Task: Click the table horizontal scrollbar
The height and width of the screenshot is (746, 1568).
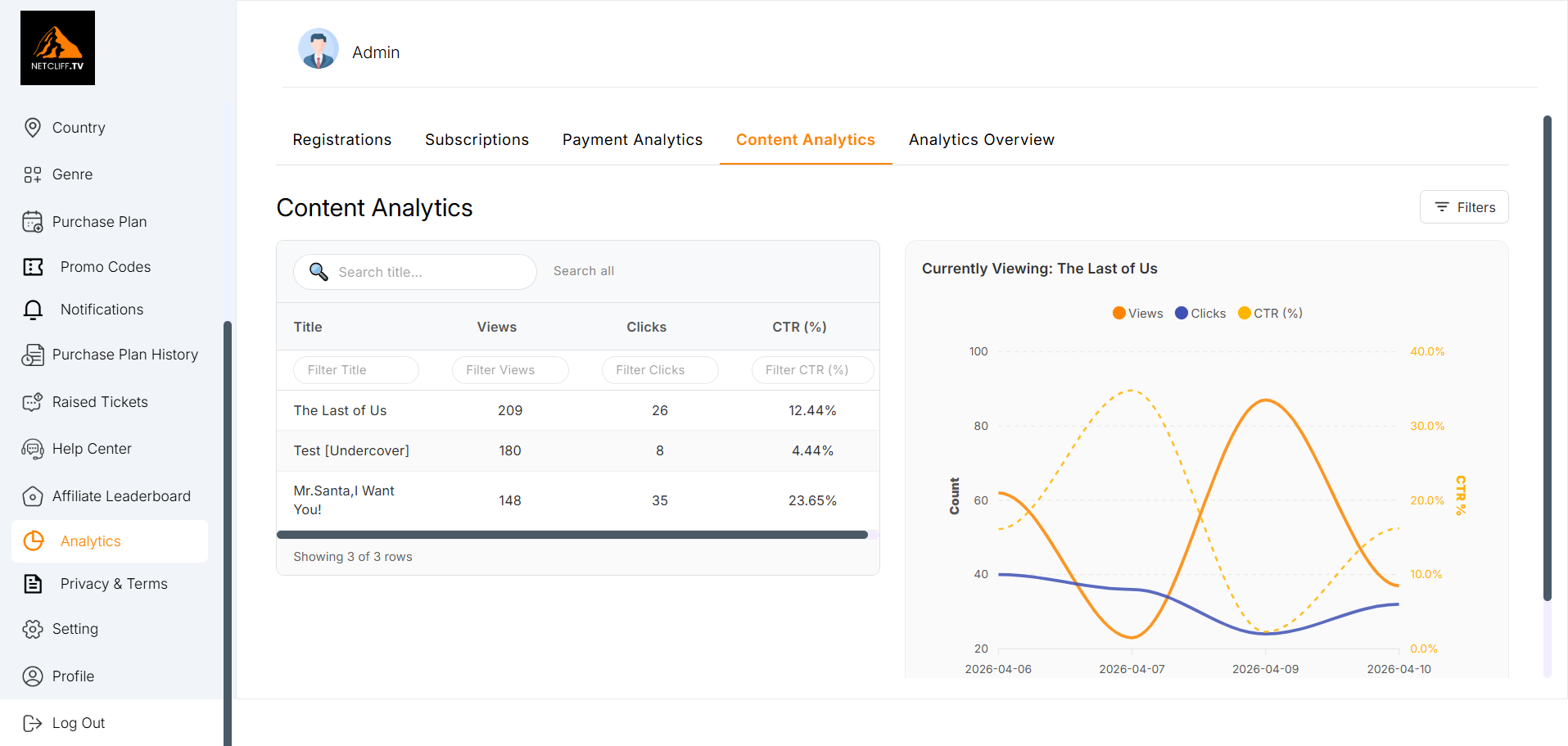Action: [x=572, y=535]
